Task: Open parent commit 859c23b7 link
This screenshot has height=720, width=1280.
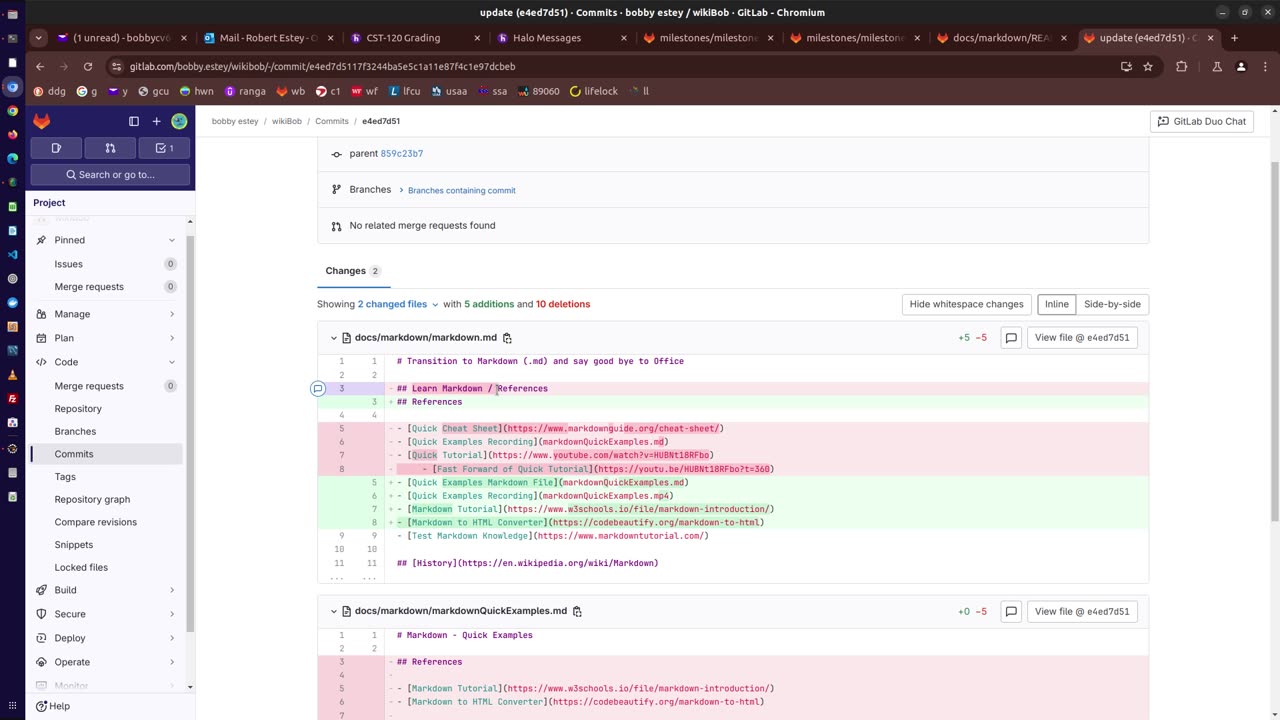Action: point(401,154)
